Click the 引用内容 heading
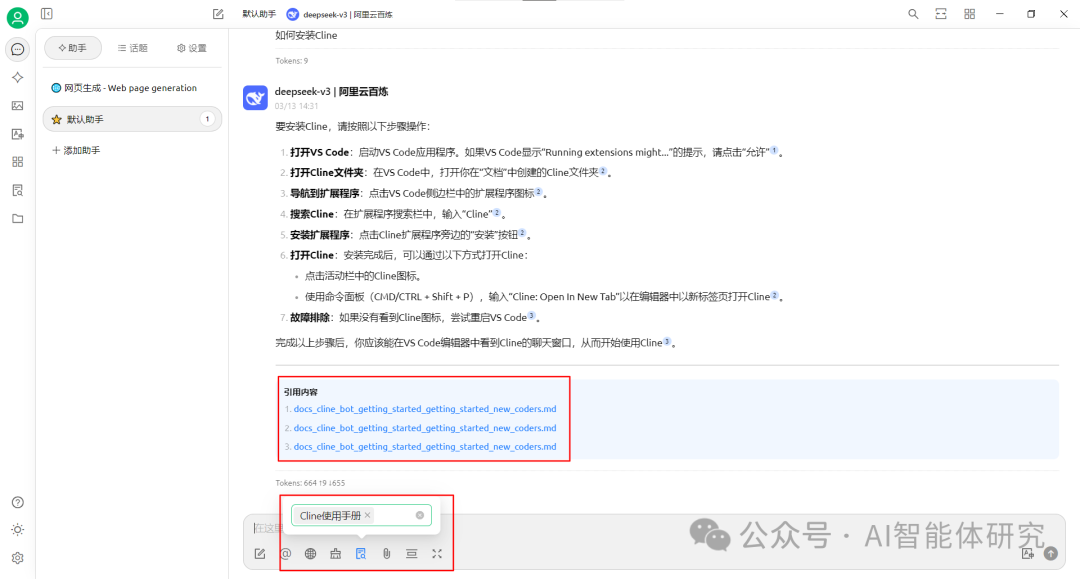1080x579 pixels. coord(300,392)
